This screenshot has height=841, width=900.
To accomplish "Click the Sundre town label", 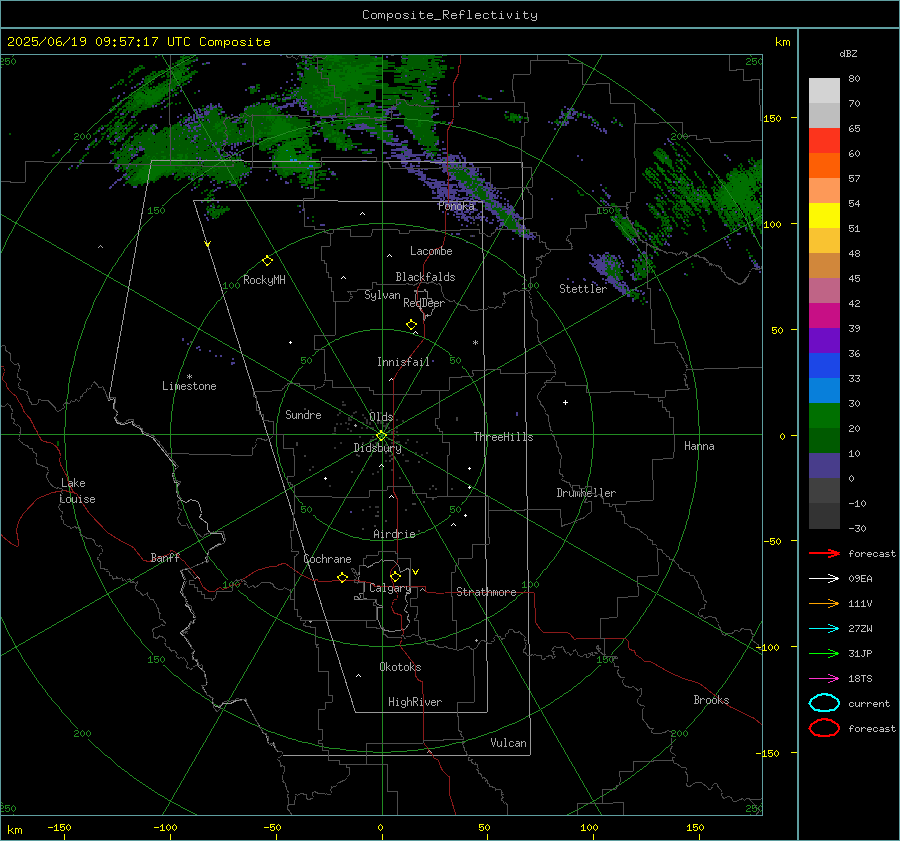I will point(303,414).
